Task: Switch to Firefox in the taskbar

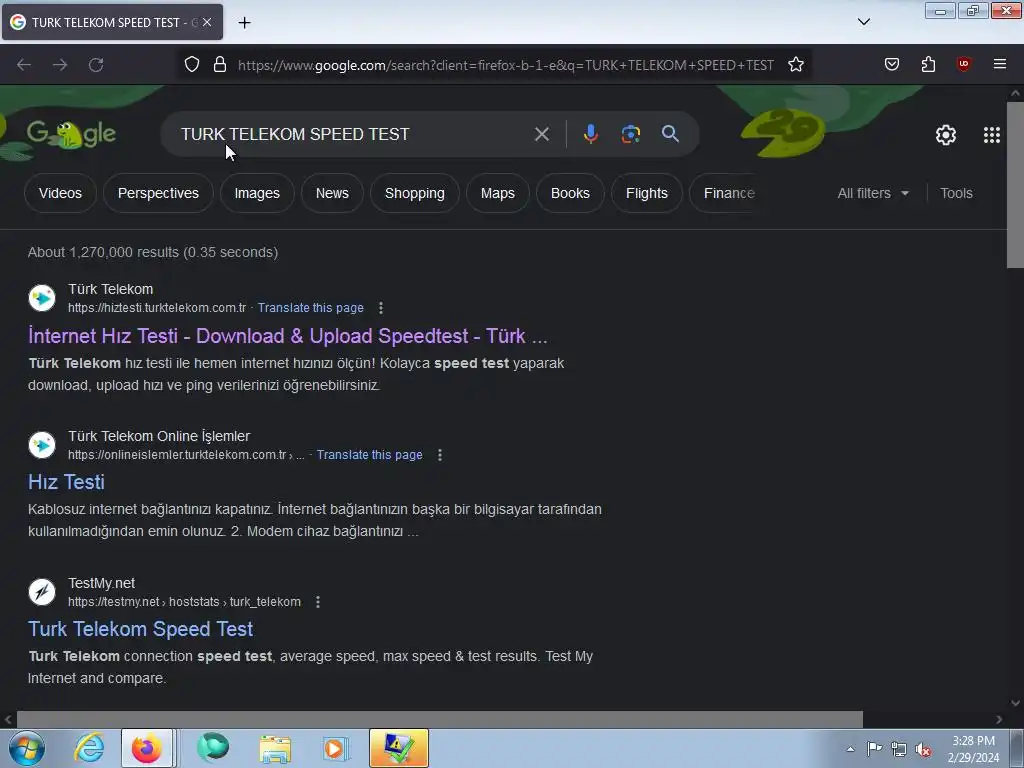Action: 147,748
